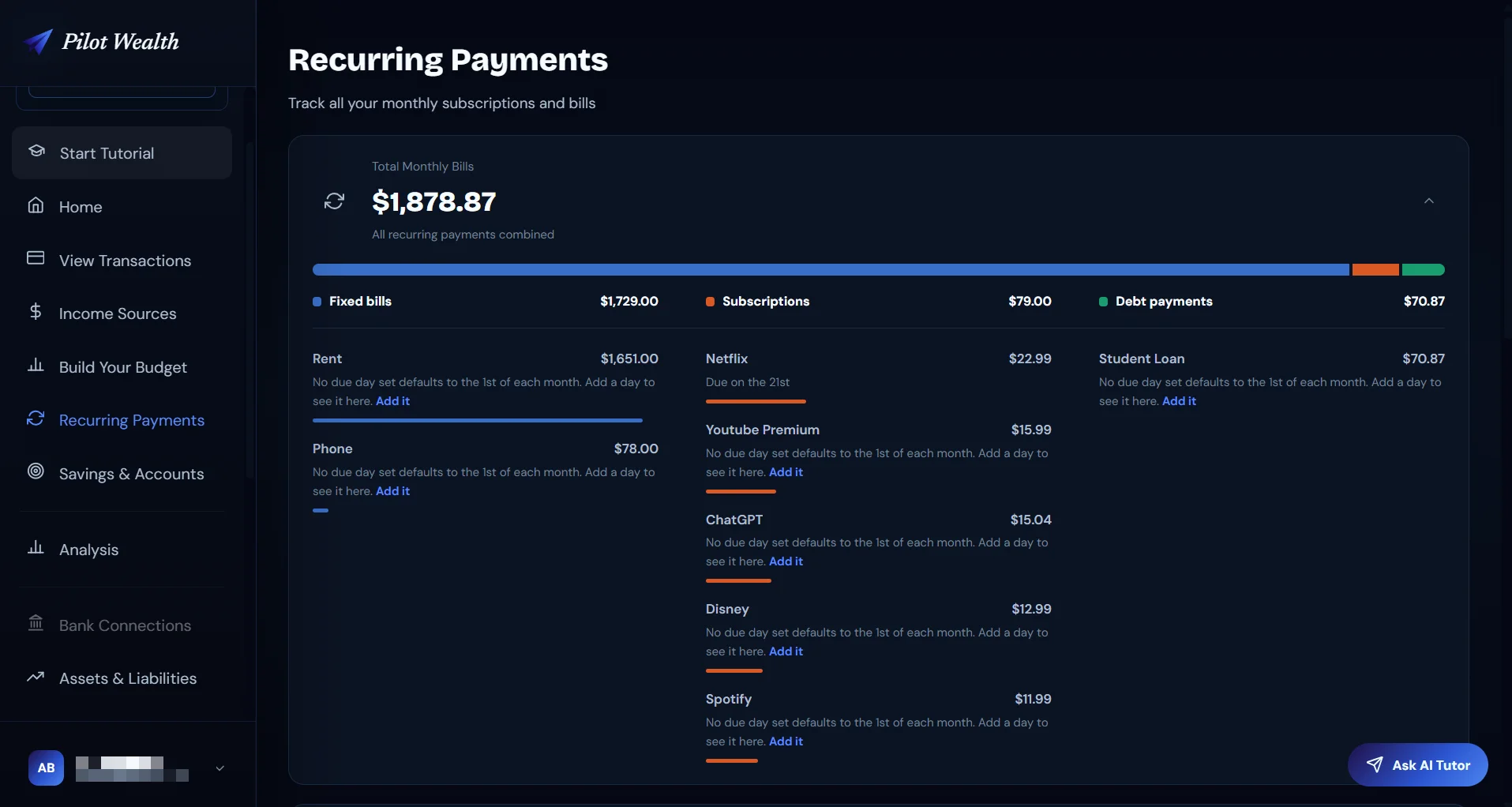Viewport: 1512px width, 807px height.
Task: Navigate to Build Your Budget
Action: (x=122, y=367)
